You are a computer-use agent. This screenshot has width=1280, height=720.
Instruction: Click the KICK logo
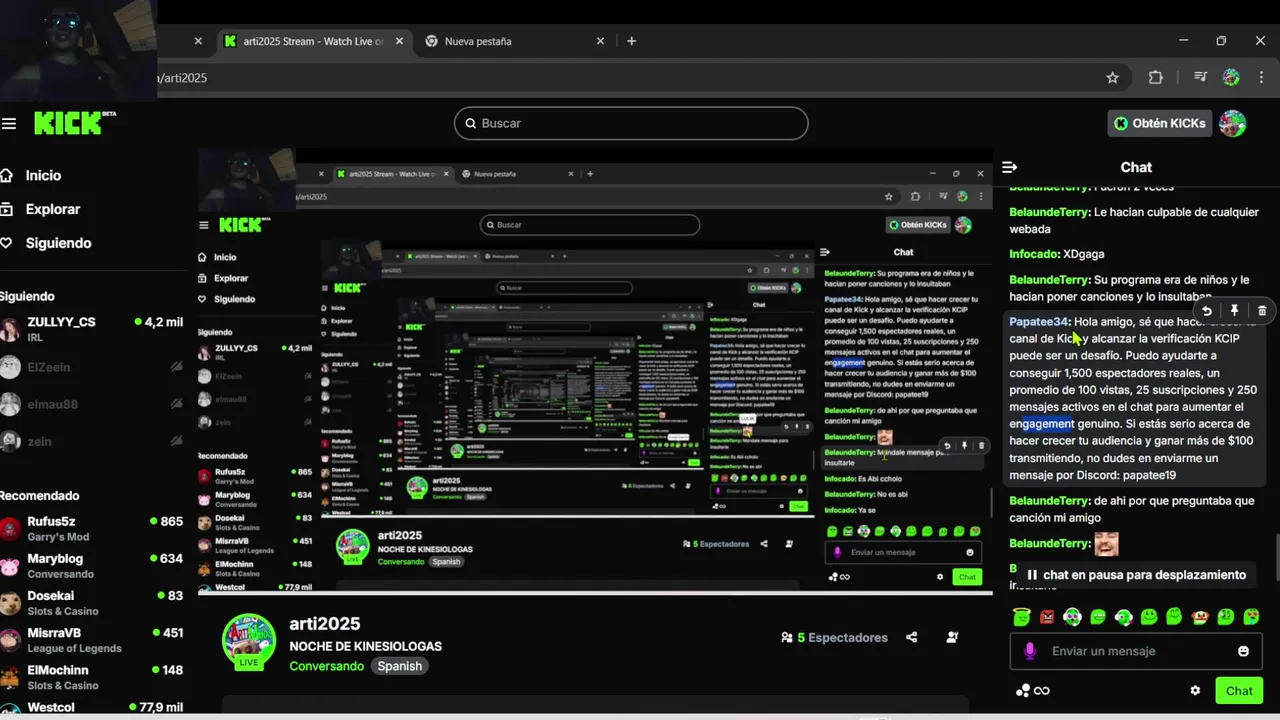point(74,123)
